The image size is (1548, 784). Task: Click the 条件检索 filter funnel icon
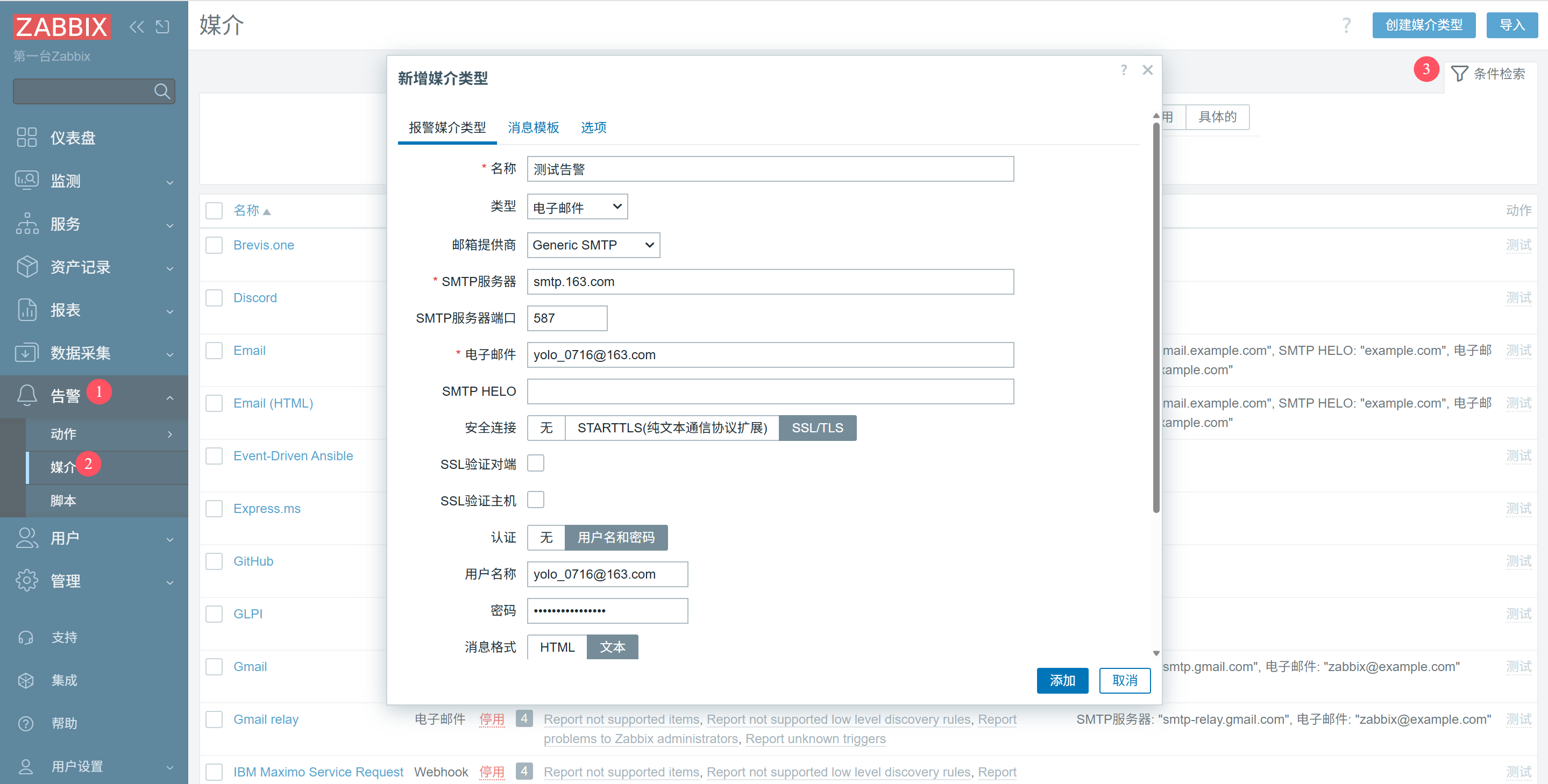coord(1459,74)
